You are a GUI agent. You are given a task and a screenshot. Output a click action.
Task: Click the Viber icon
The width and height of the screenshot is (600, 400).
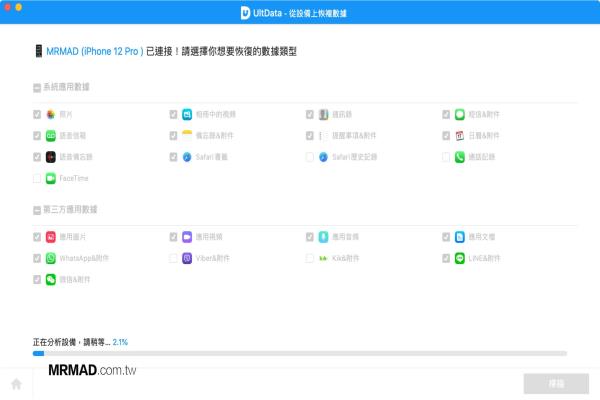click(187, 258)
